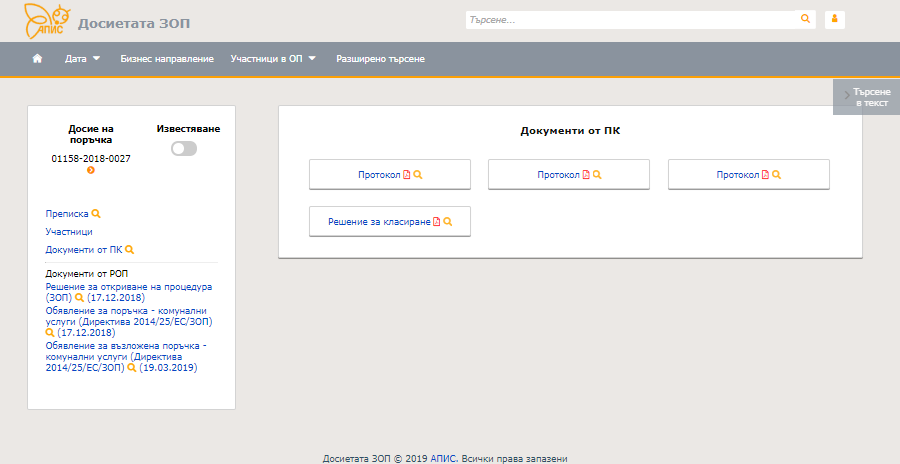Click the orange arrow icon under 01158-2018-0027
The height and width of the screenshot is (464, 900).
[x=91, y=171]
